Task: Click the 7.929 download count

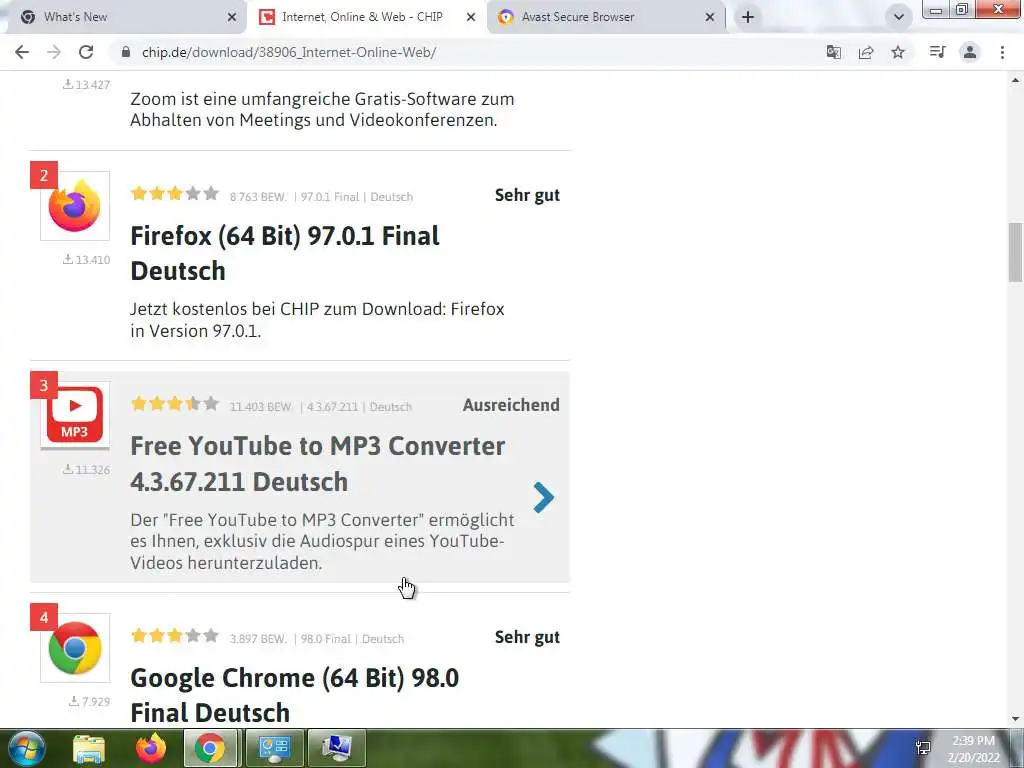Action: tap(89, 701)
